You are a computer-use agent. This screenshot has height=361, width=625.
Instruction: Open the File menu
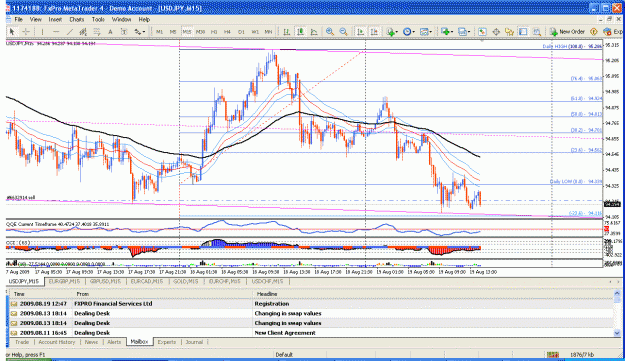tap(19, 19)
